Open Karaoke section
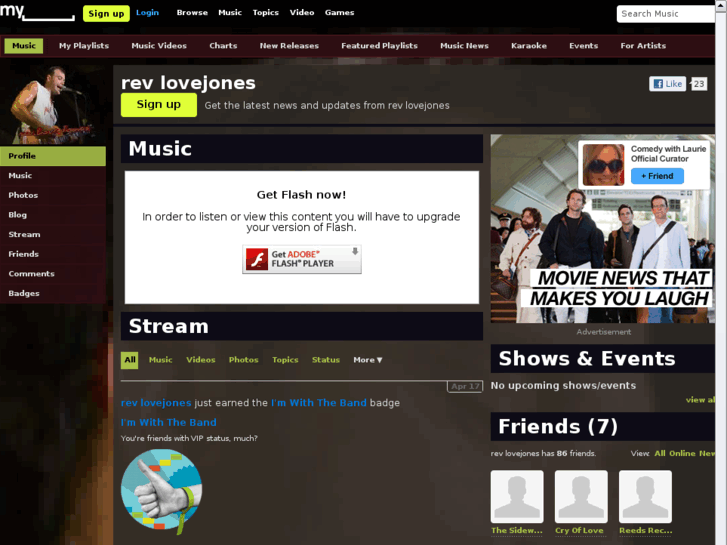Image resolution: width=727 pixels, height=545 pixels. click(529, 46)
